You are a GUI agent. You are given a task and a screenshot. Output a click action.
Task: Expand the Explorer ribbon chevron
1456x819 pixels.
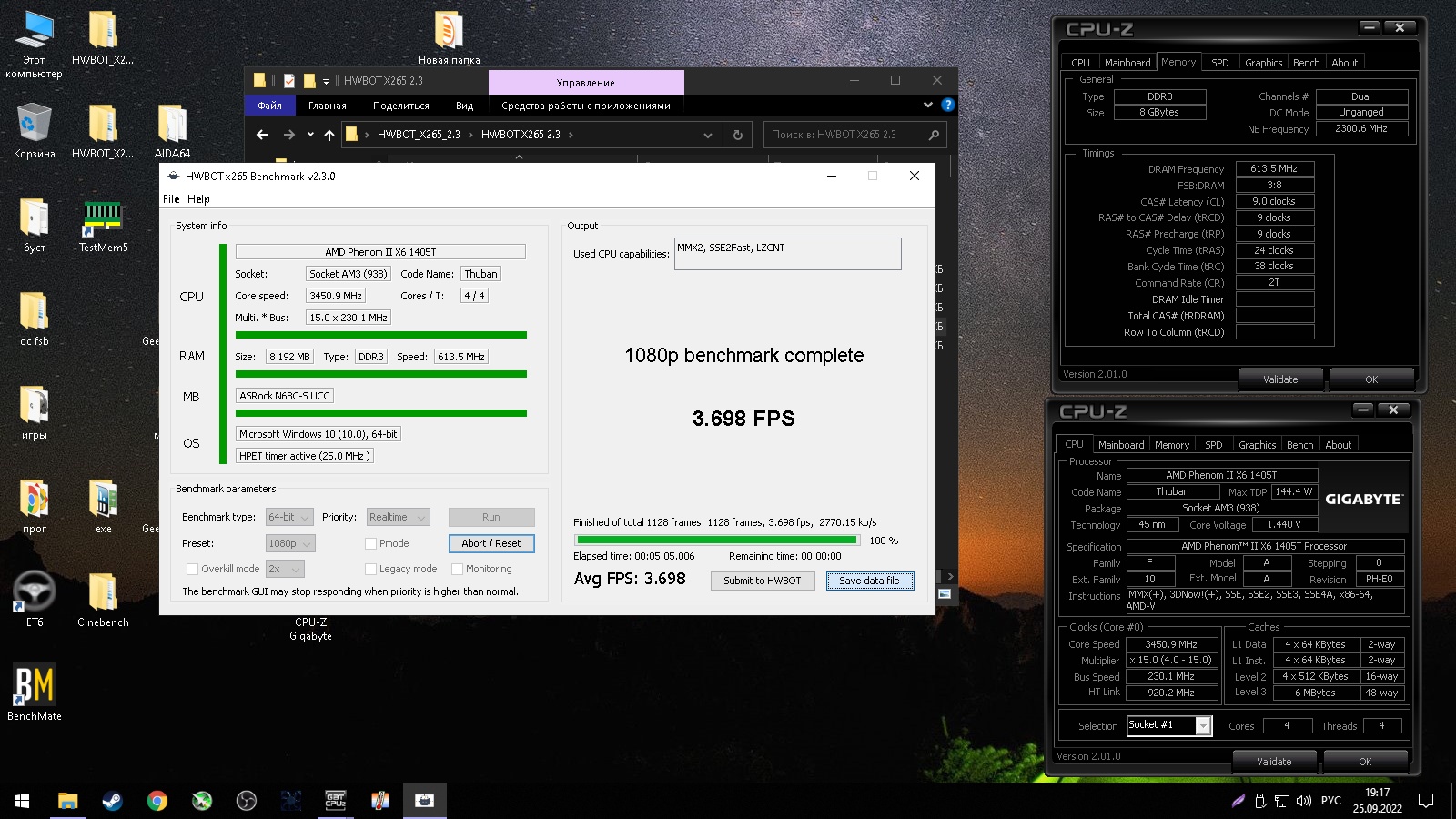[x=927, y=105]
